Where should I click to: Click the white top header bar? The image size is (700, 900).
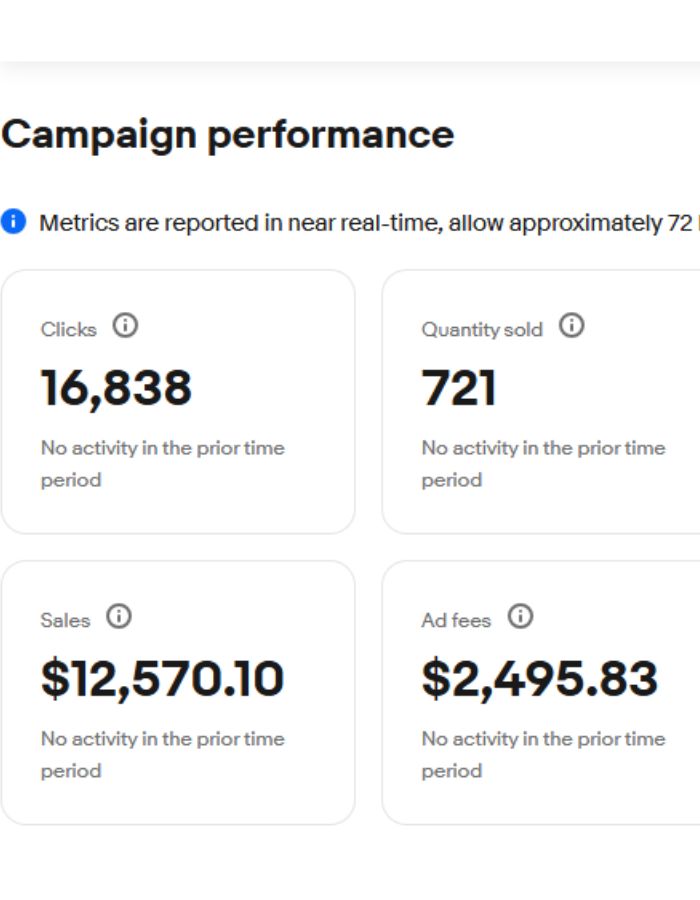pyautogui.click(x=350, y=30)
